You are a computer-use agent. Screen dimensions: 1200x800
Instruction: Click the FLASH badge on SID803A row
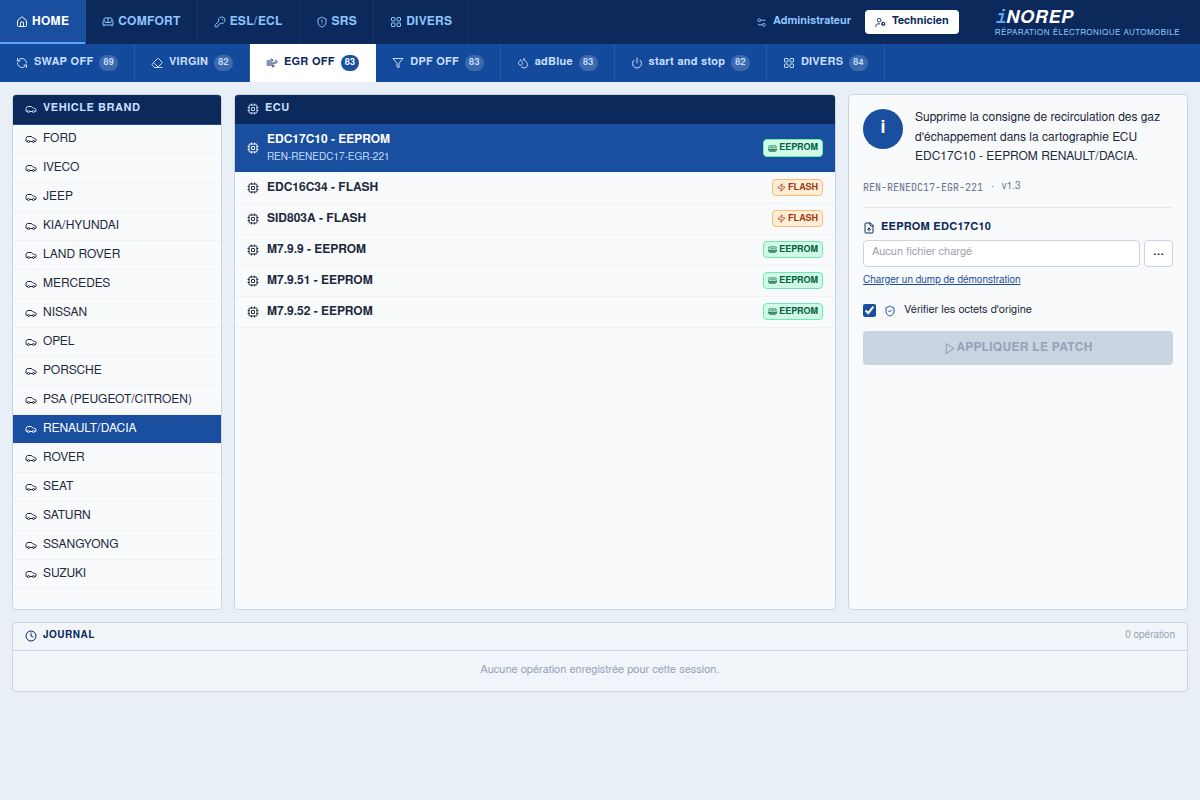pyautogui.click(x=797, y=219)
